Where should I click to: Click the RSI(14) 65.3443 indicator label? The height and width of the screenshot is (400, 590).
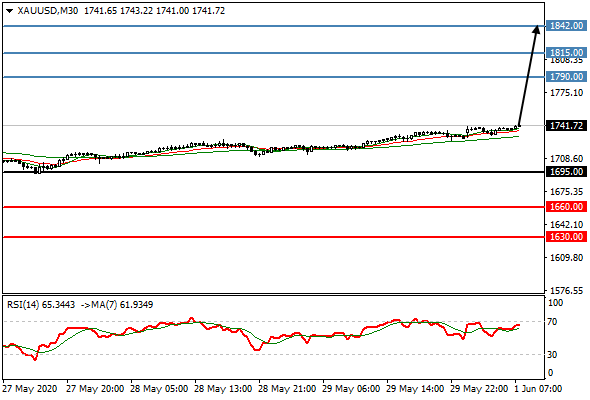[x=41, y=304]
